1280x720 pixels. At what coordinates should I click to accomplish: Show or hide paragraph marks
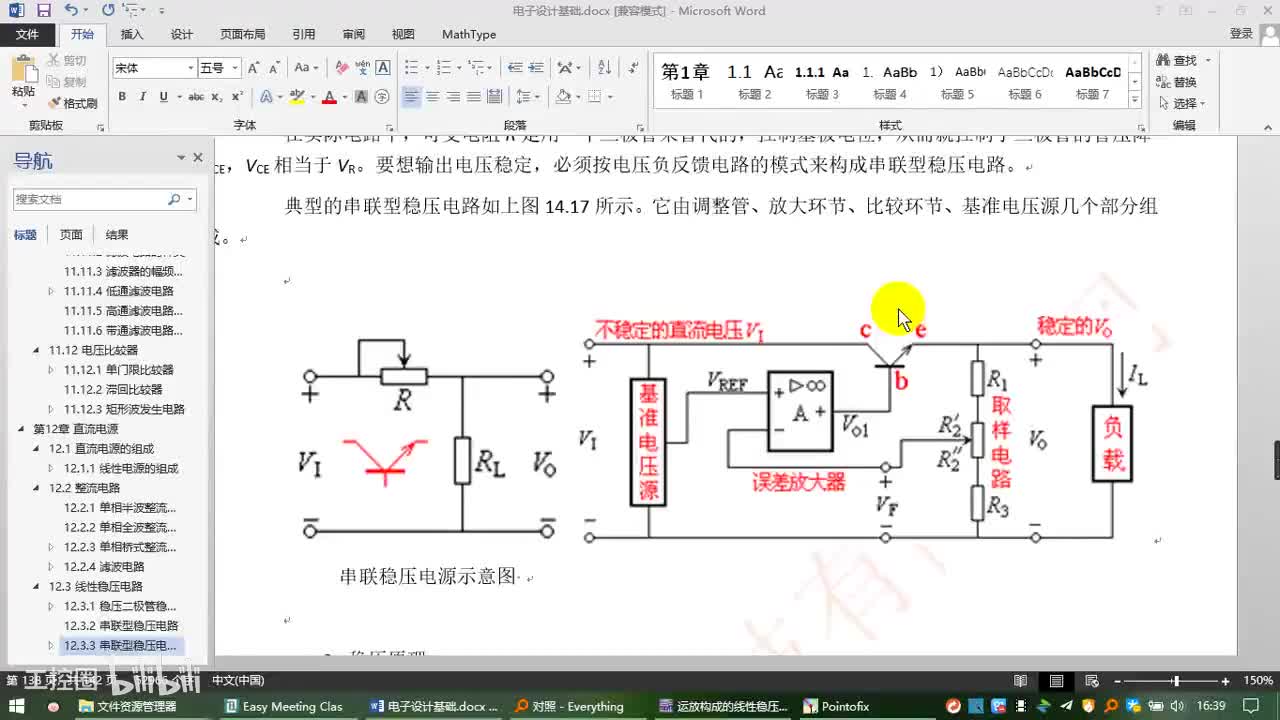632,68
